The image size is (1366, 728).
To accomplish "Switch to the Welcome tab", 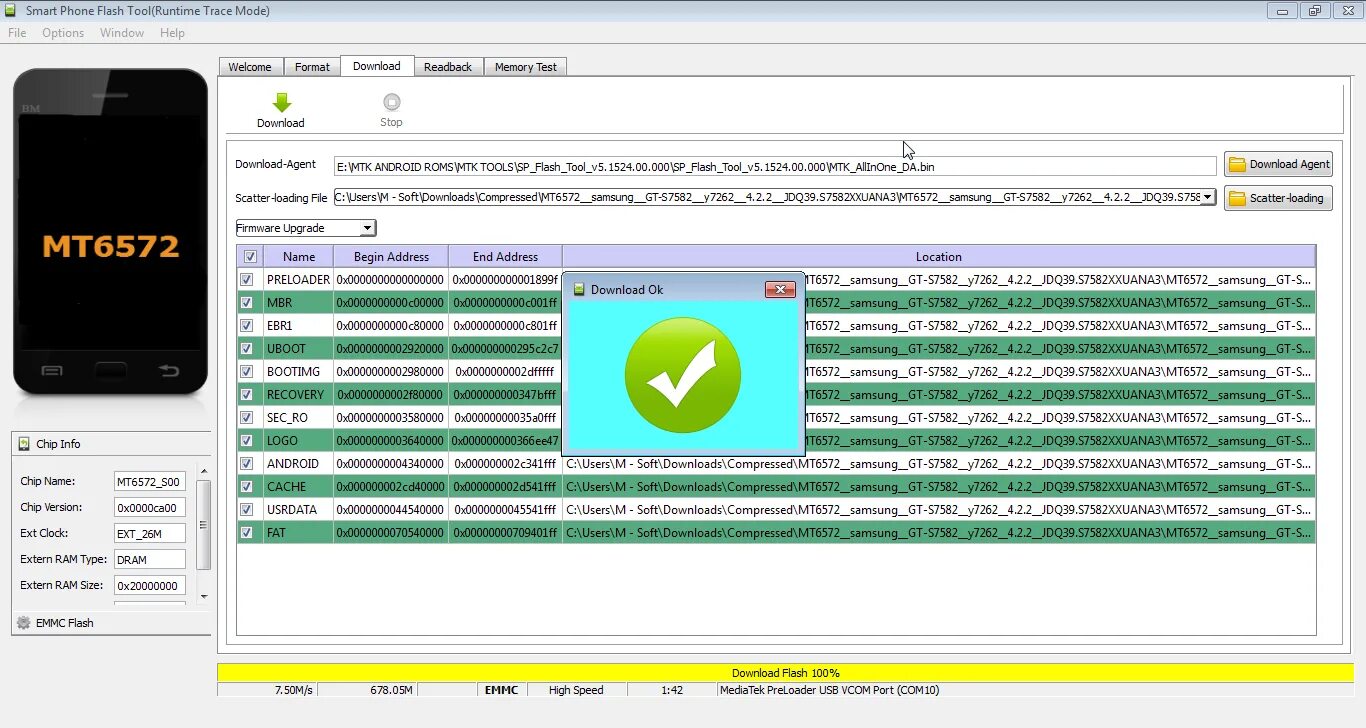I will (x=250, y=67).
